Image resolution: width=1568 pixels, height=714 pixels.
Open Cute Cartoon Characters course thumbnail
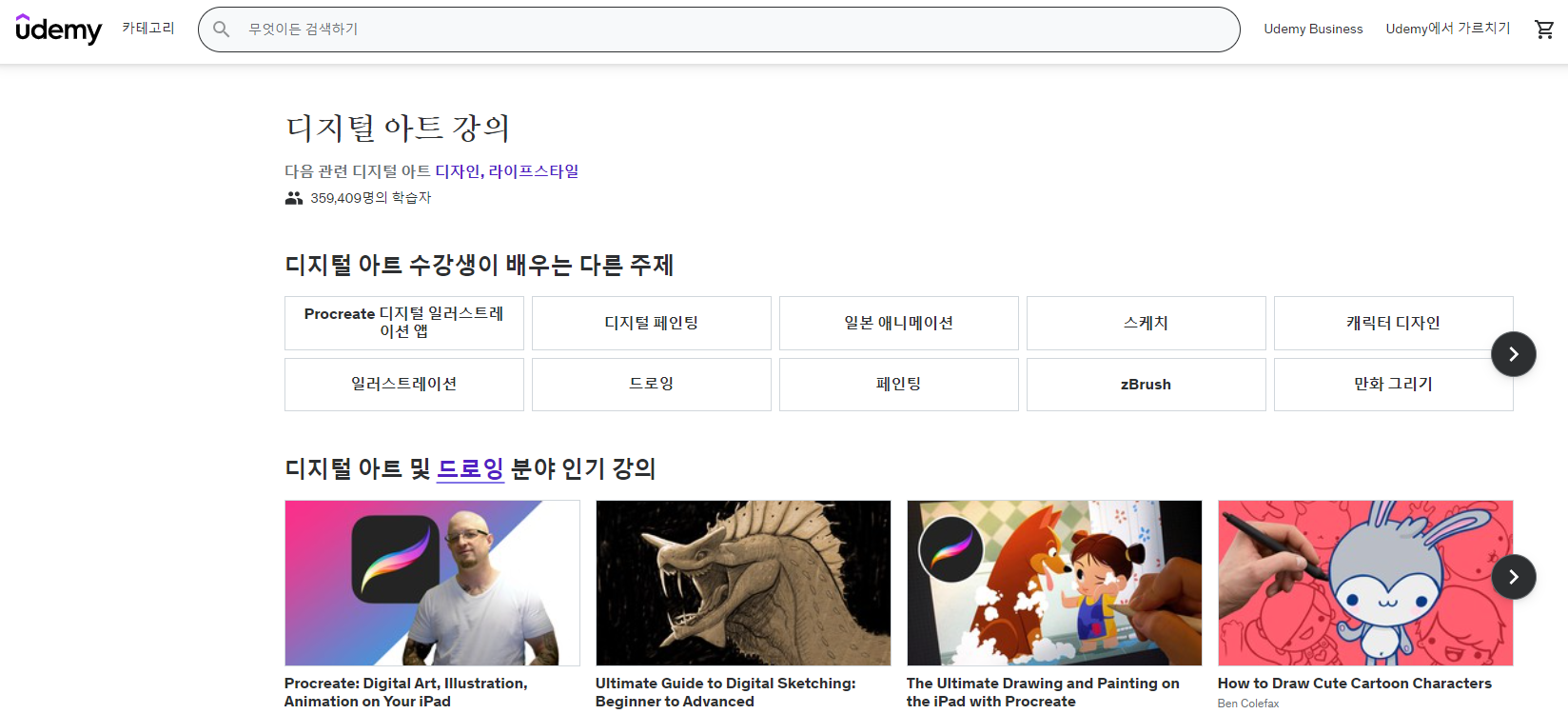click(x=1365, y=583)
